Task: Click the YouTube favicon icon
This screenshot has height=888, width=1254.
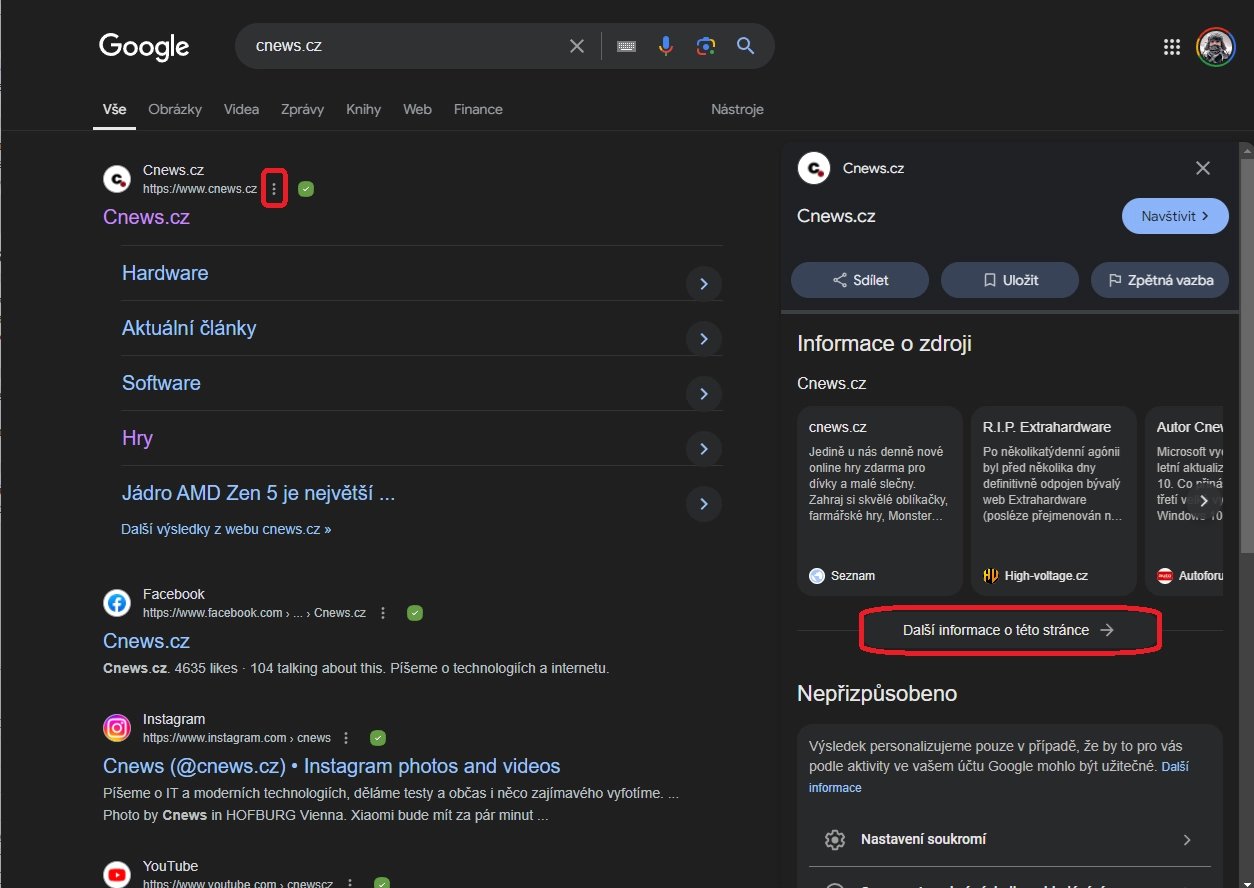Action: (117, 875)
